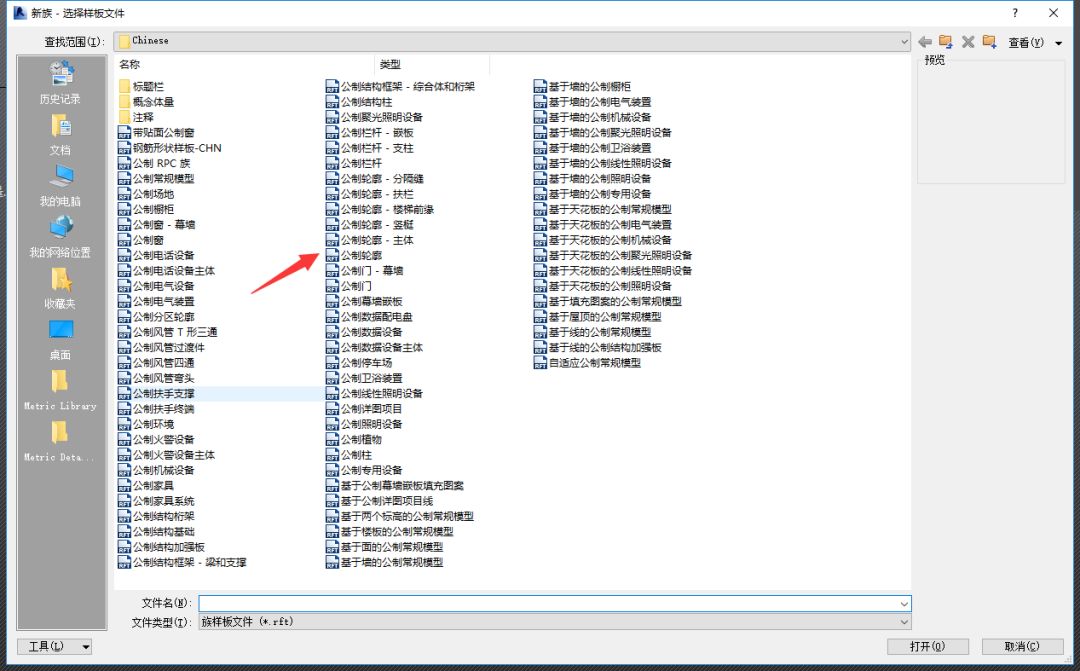
Task: Select 公制结构框架 - 综合体和桁架 template
Action: point(400,86)
